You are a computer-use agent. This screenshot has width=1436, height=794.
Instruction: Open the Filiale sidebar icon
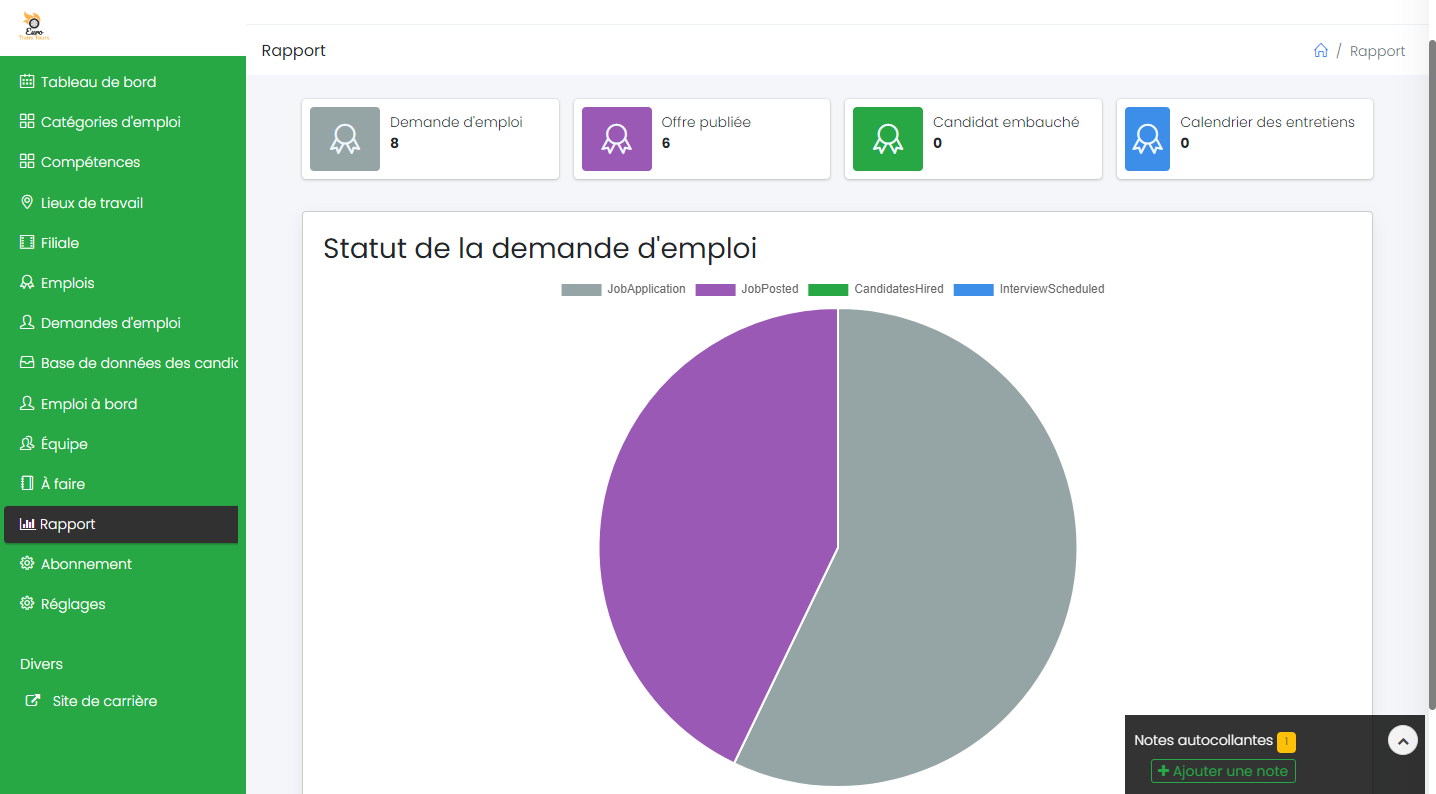(27, 242)
